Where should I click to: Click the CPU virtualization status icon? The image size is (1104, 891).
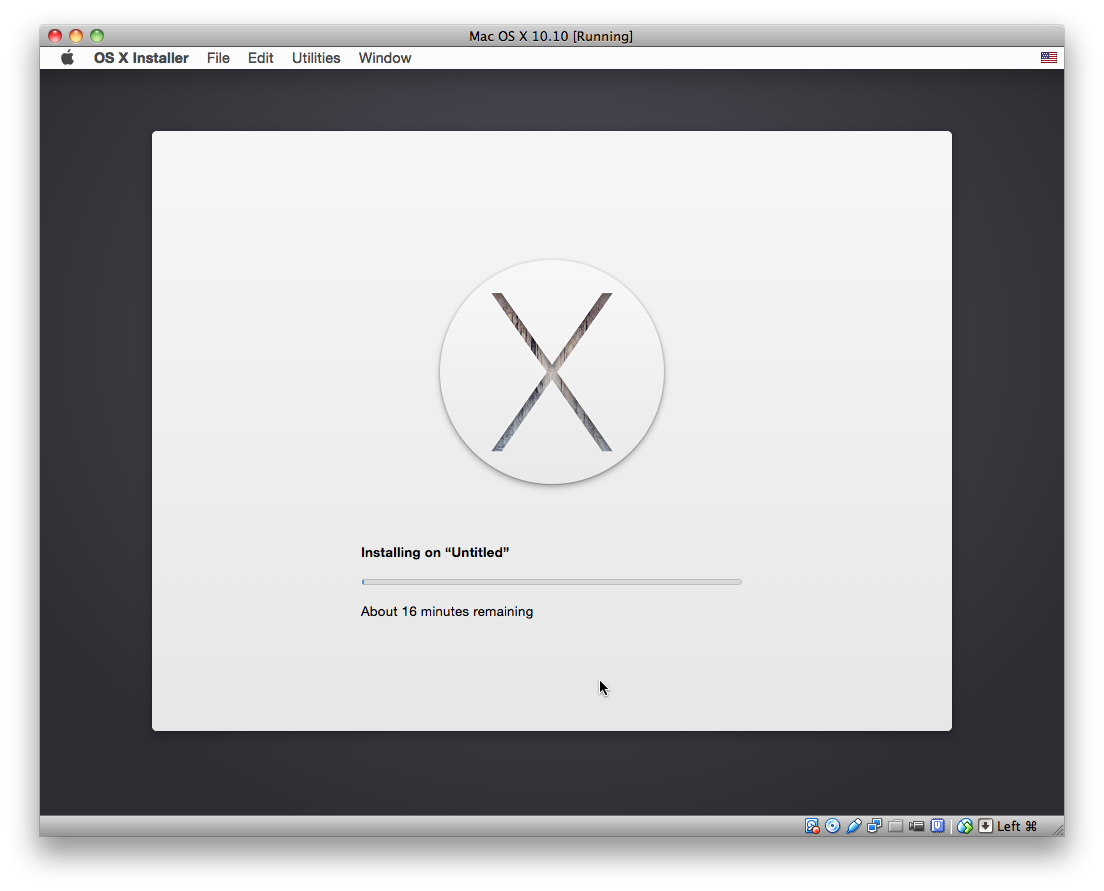point(937,825)
